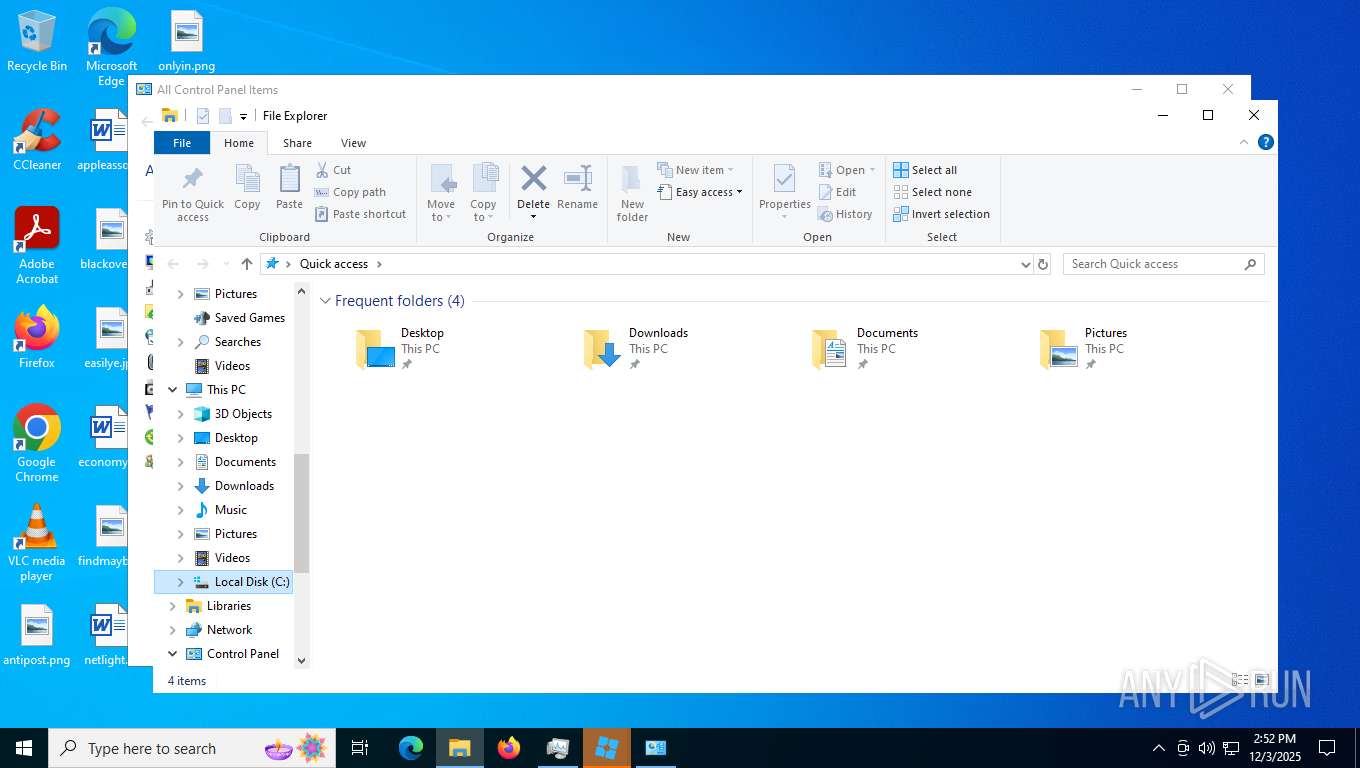This screenshot has width=1360, height=768.
Task: Expand Network in navigation pane
Action: coord(172,630)
